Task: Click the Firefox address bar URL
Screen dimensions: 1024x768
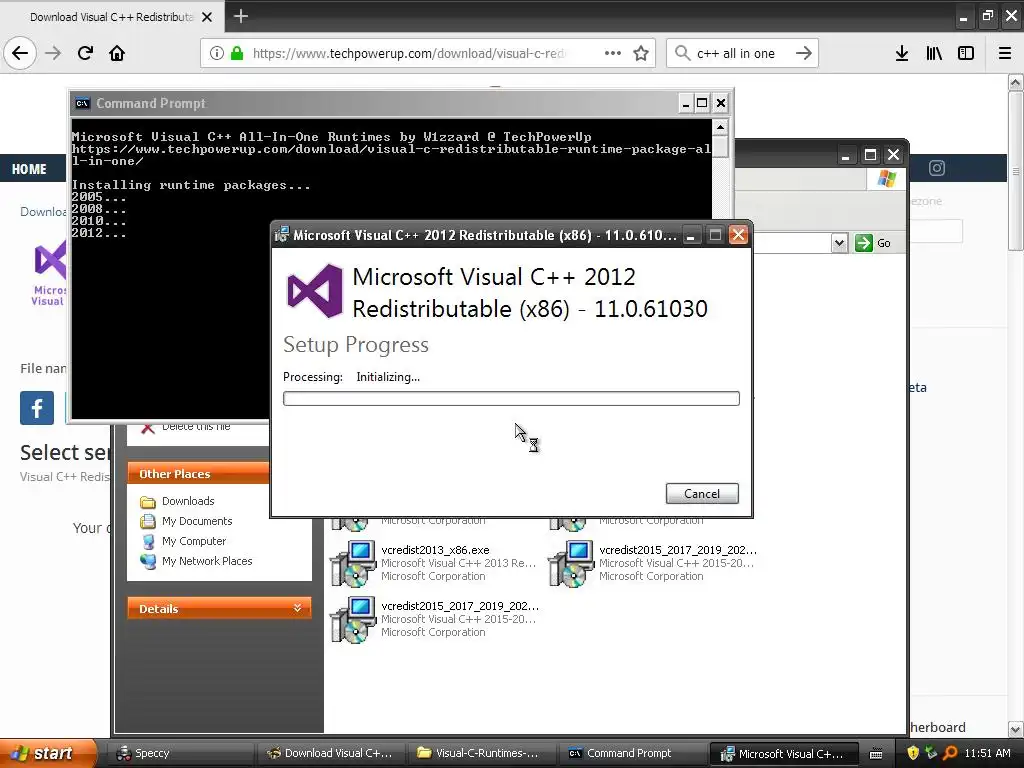Action: click(x=409, y=53)
